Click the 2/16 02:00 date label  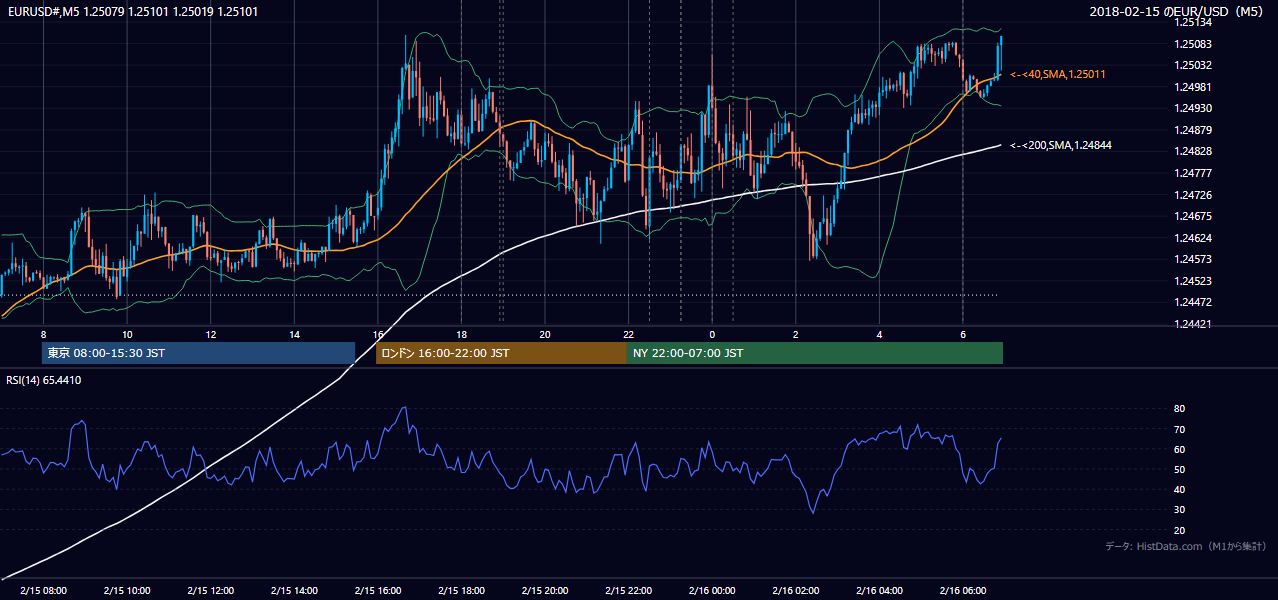pyautogui.click(x=796, y=591)
